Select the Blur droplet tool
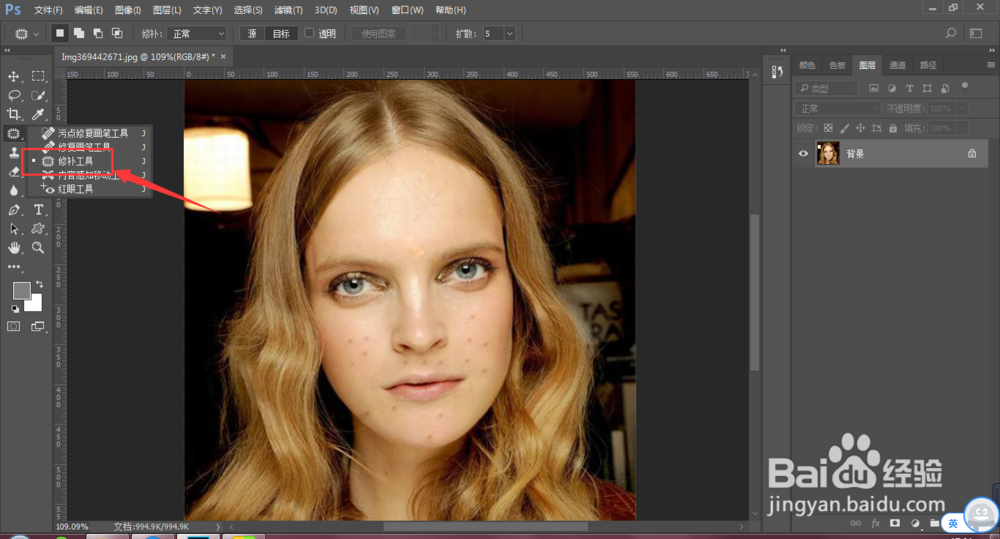The width and height of the screenshot is (1000, 539). pyautogui.click(x=13, y=191)
